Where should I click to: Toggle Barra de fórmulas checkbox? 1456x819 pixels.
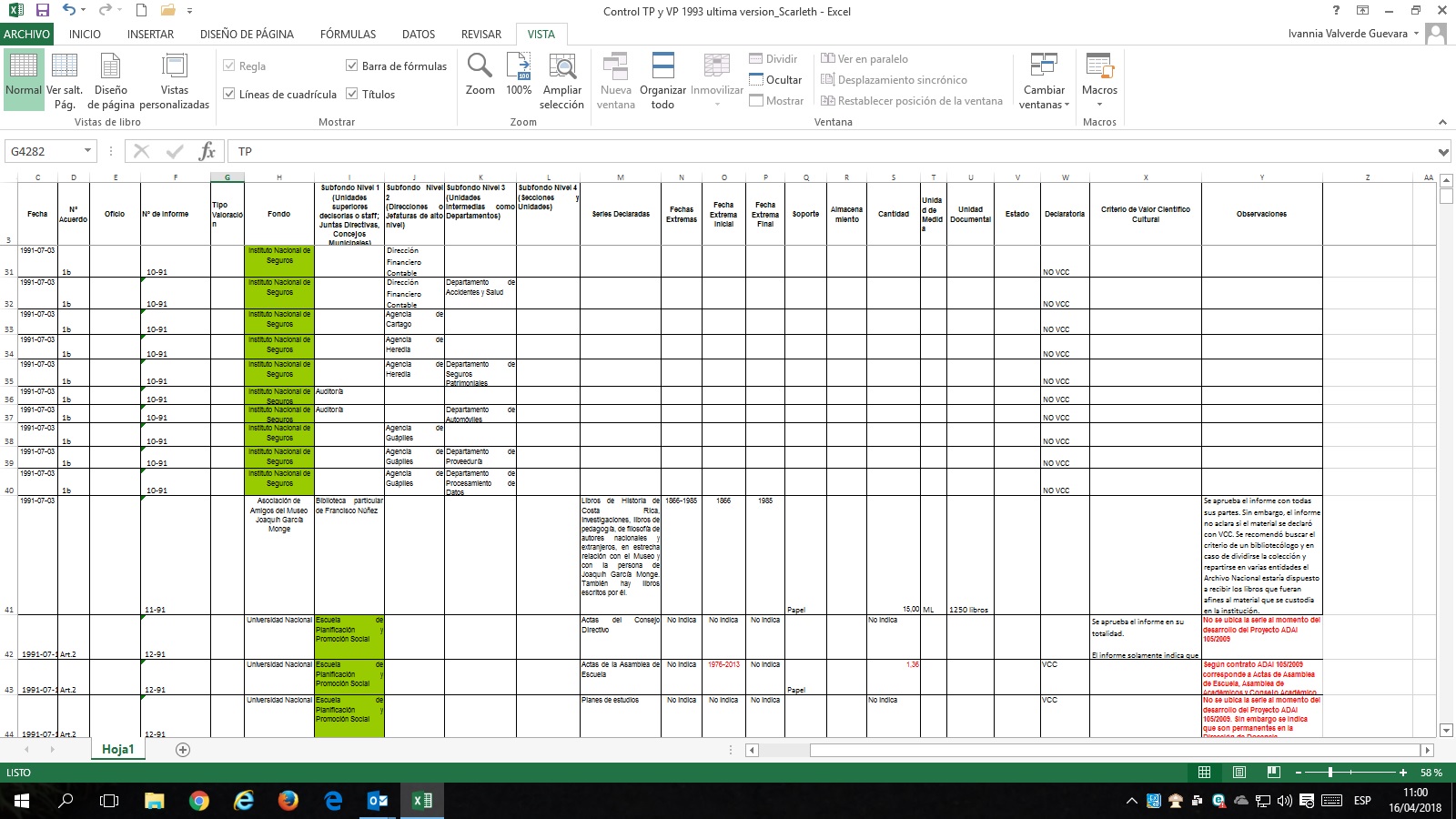click(x=352, y=66)
